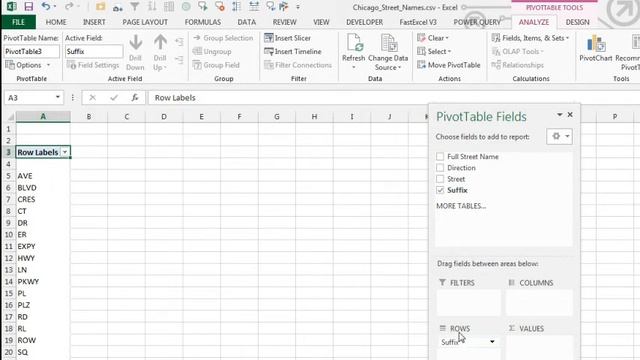
Task: Click Group Field
Action: [216, 65]
